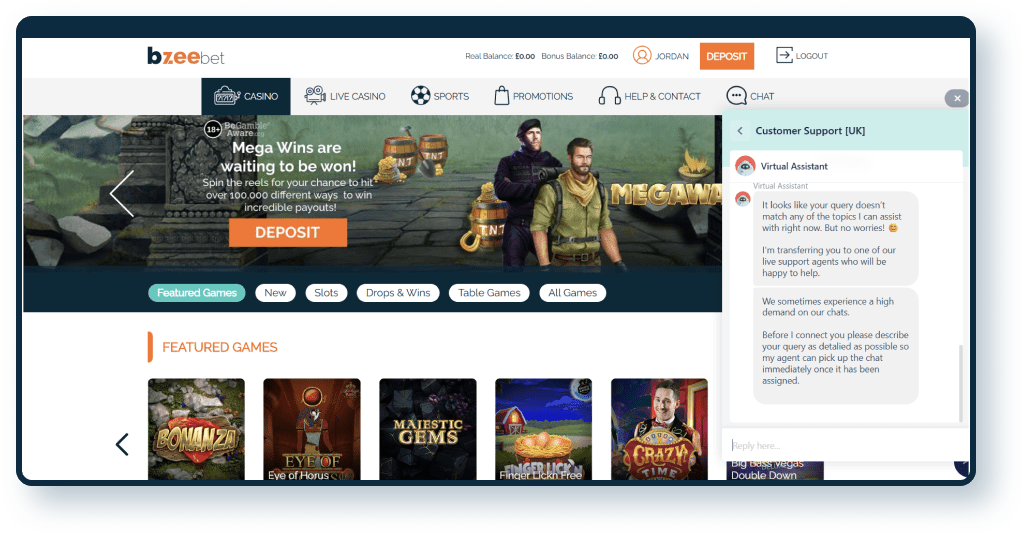Go back using the chat back chevron
The image size is (1024, 534).
pyautogui.click(x=740, y=131)
